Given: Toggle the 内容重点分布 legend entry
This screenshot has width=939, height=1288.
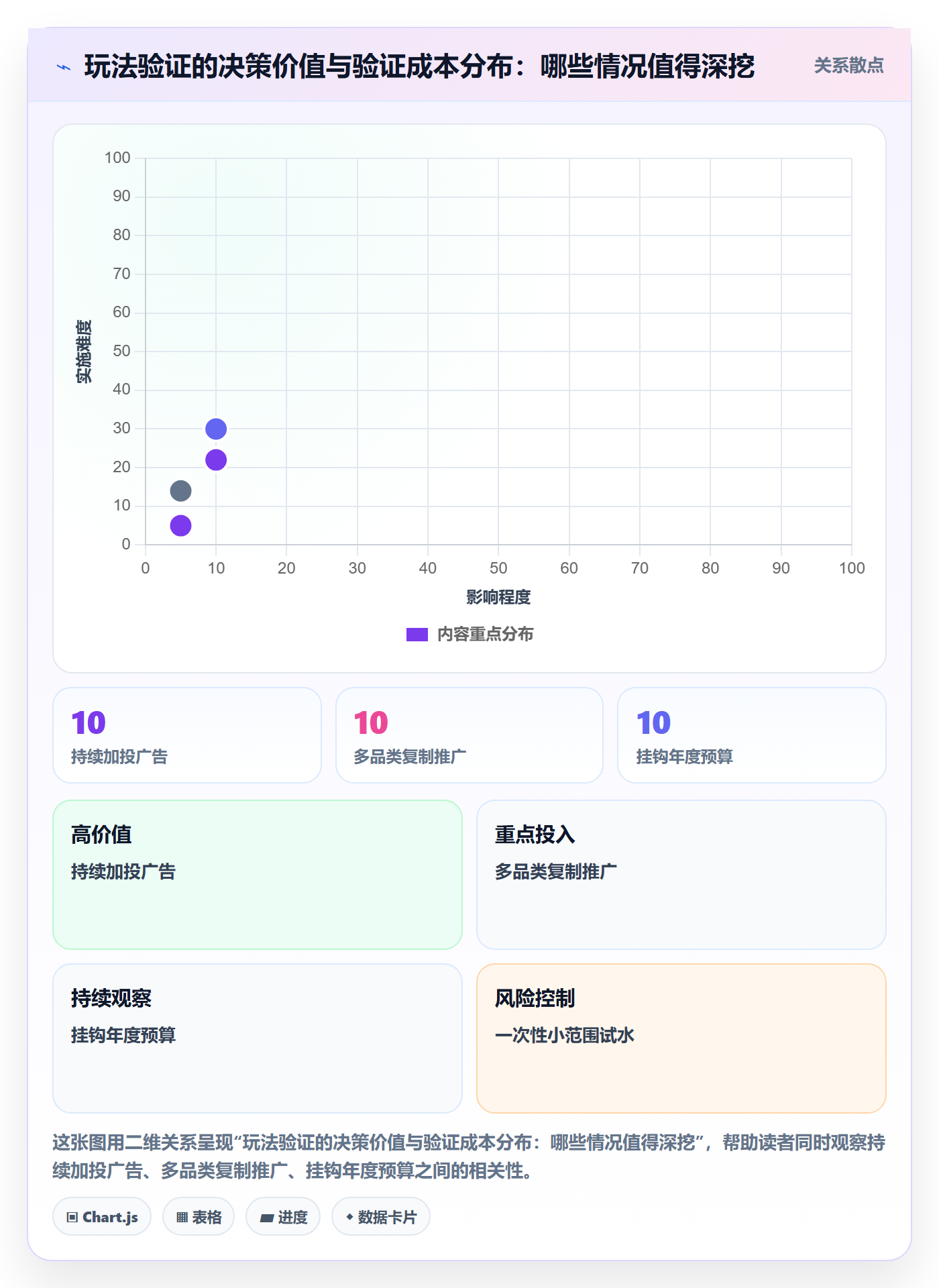Looking at the screenshot, I should (469, 634).
